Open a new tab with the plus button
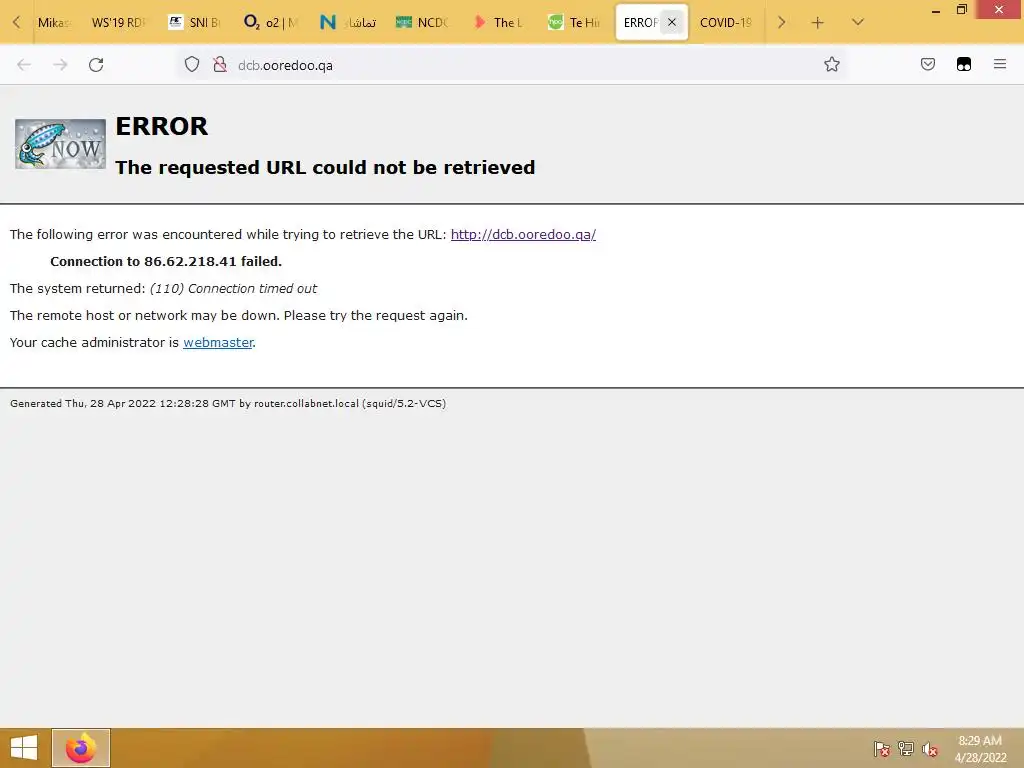The image size is (1024, 768). [x=817, y=23]
